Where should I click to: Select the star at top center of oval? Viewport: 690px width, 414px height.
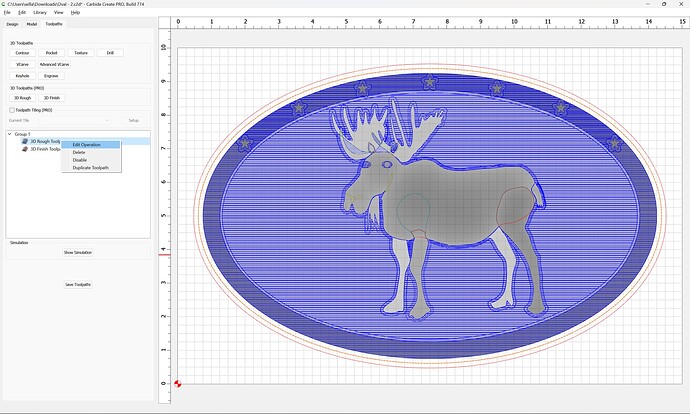pos(429,81)
